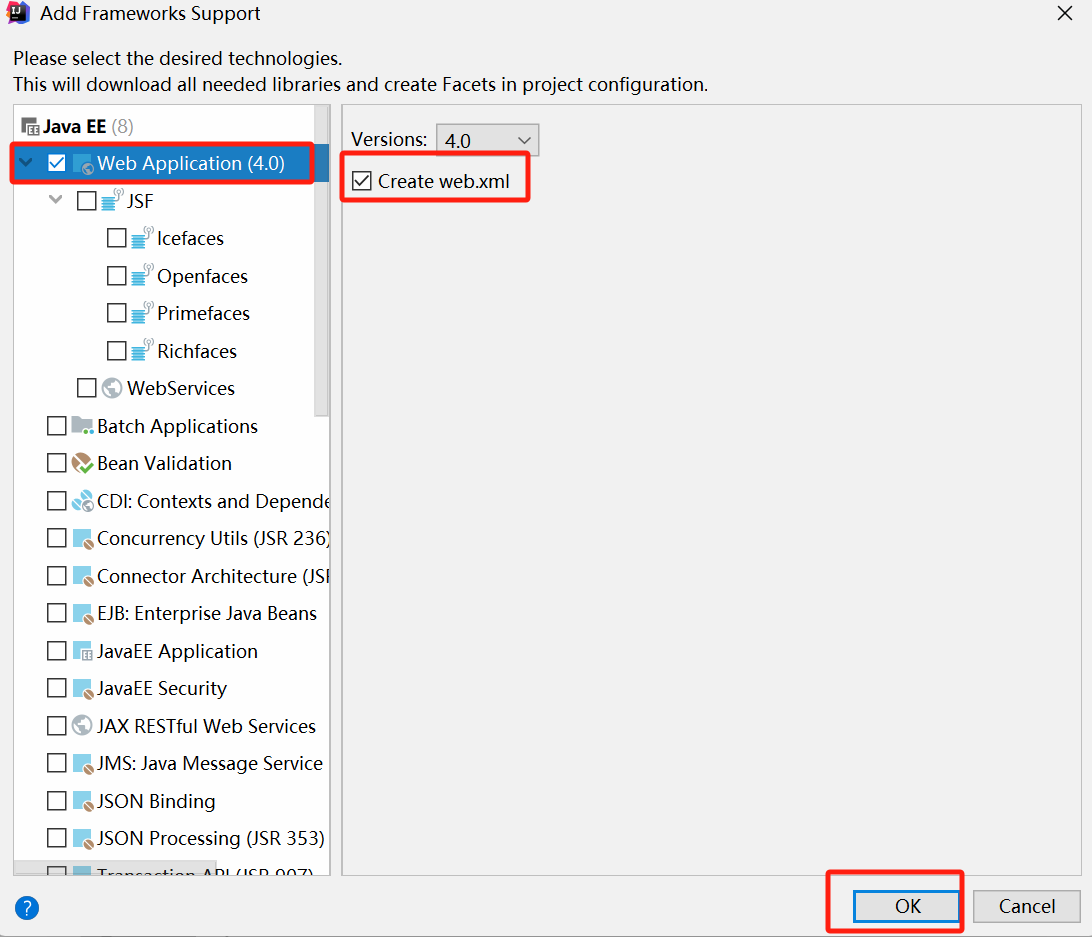This screenshot has height=937, width=1092.
Task: Click the JSON Binding icon
Action: pyautogui.click(x=83, y=801)
